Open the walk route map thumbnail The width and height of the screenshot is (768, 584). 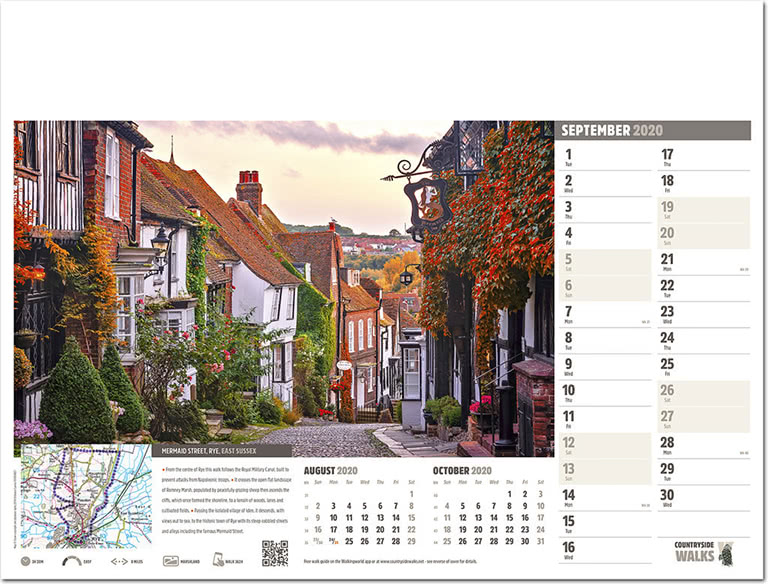86,496
